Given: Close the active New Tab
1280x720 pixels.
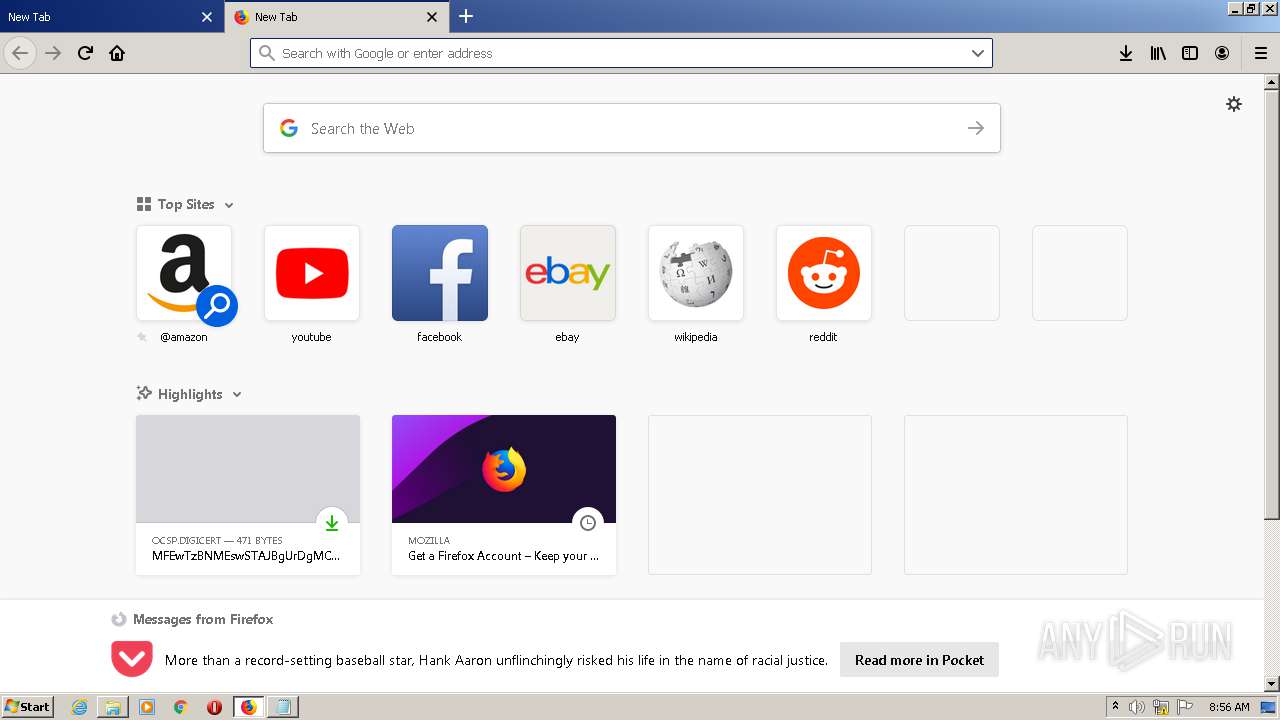Looking at the screenshot, I should tap(432, 17).
